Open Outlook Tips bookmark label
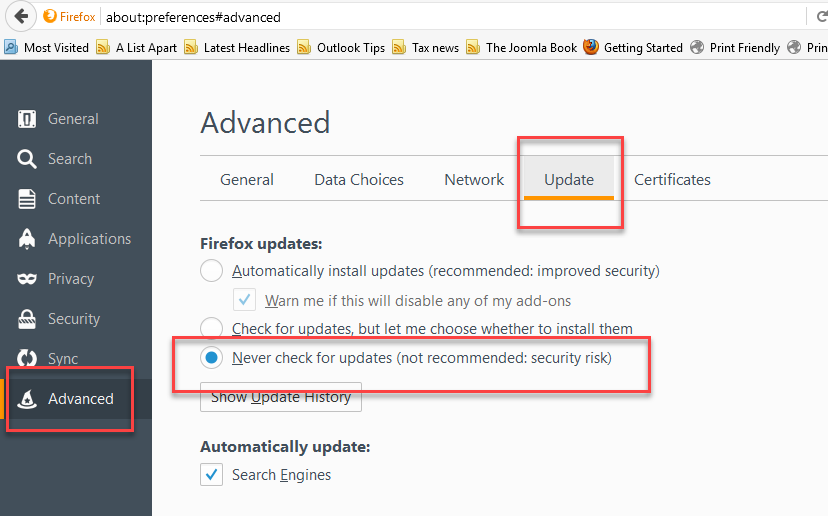 [x=351, y=48]
